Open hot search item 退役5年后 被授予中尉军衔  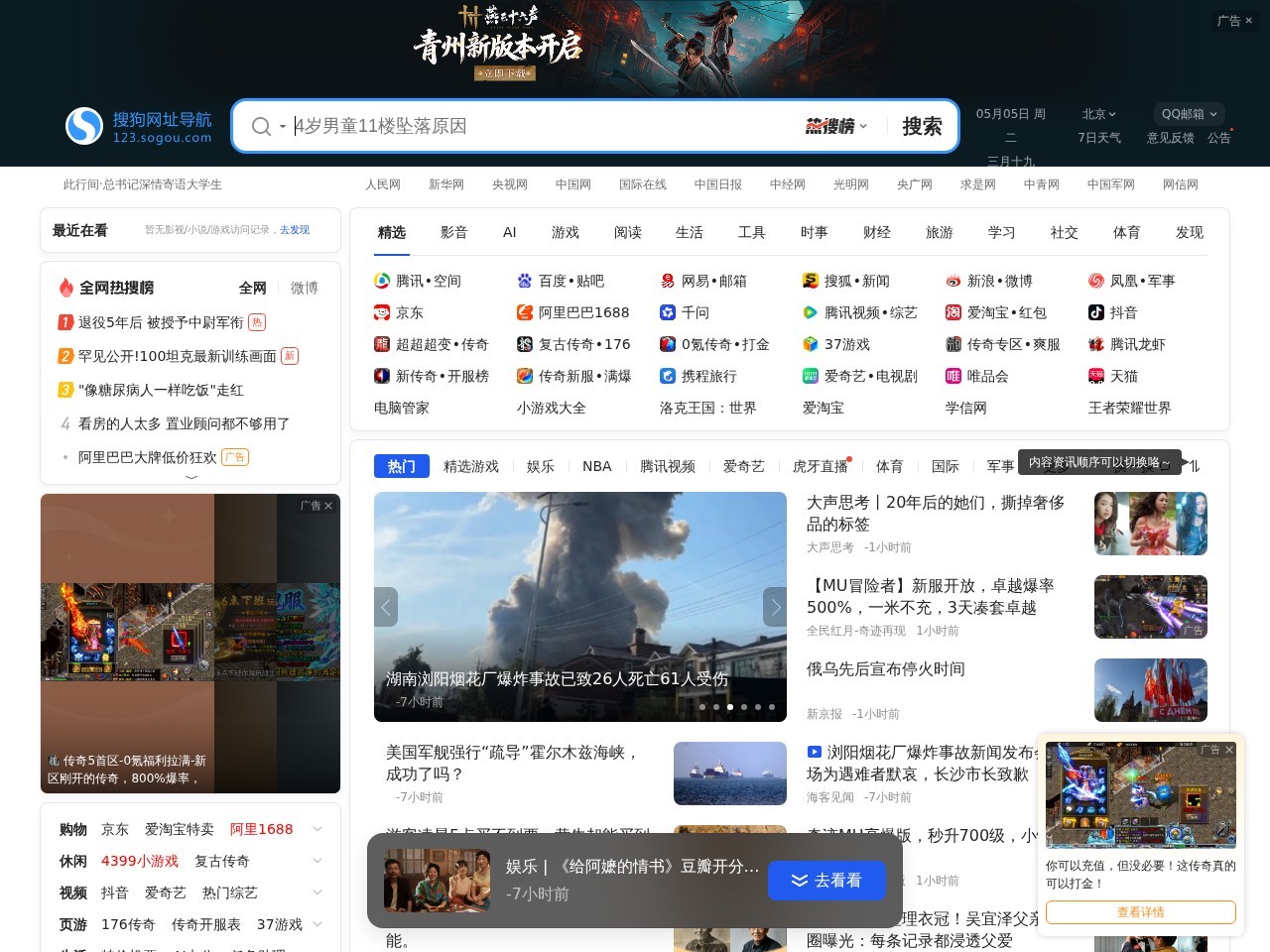click(161, 322)
